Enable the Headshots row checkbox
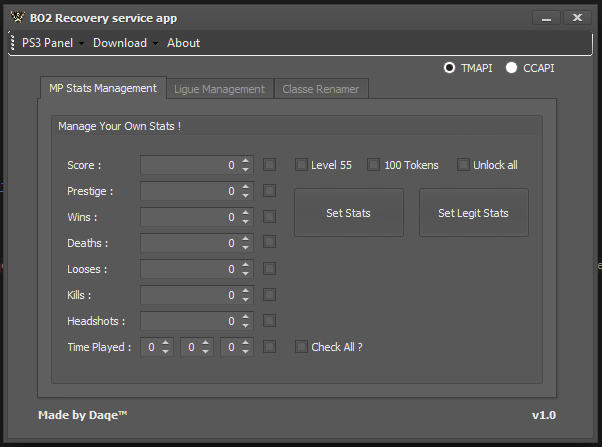The height and width of the screenshot is (447, 602). point(270,320)
